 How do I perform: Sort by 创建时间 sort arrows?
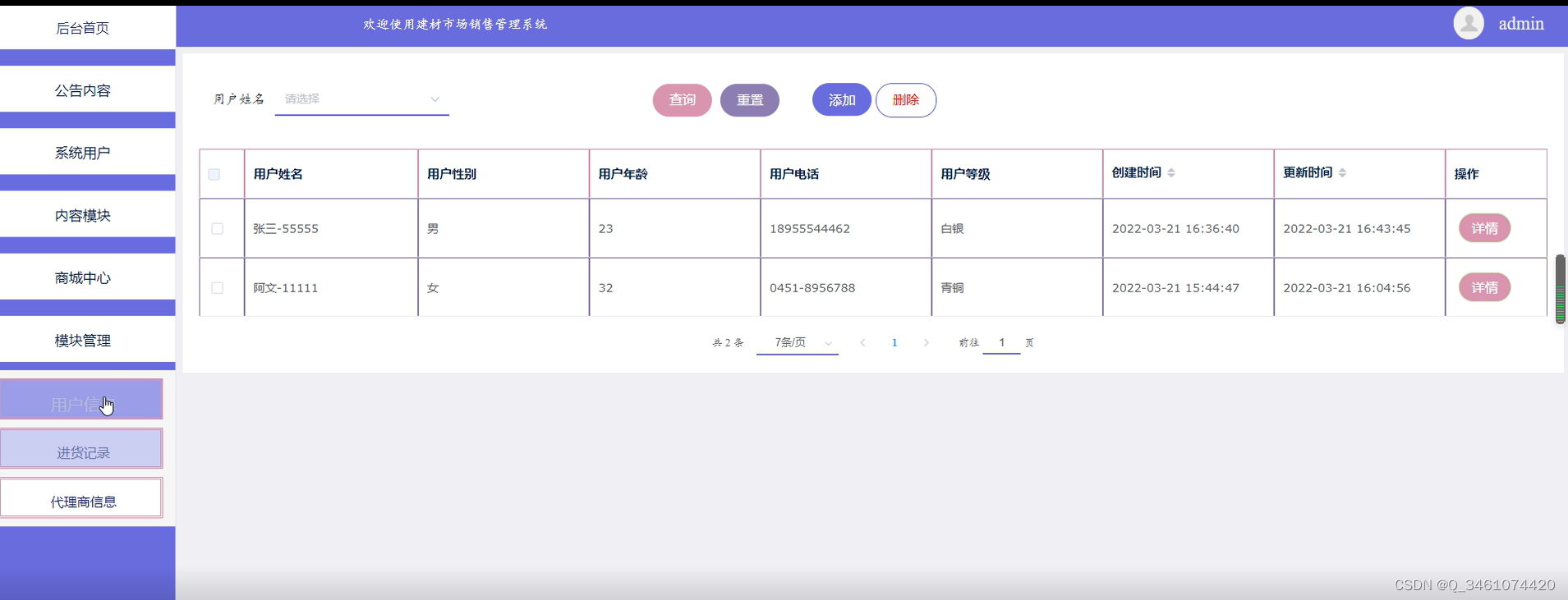[1171, 172]
